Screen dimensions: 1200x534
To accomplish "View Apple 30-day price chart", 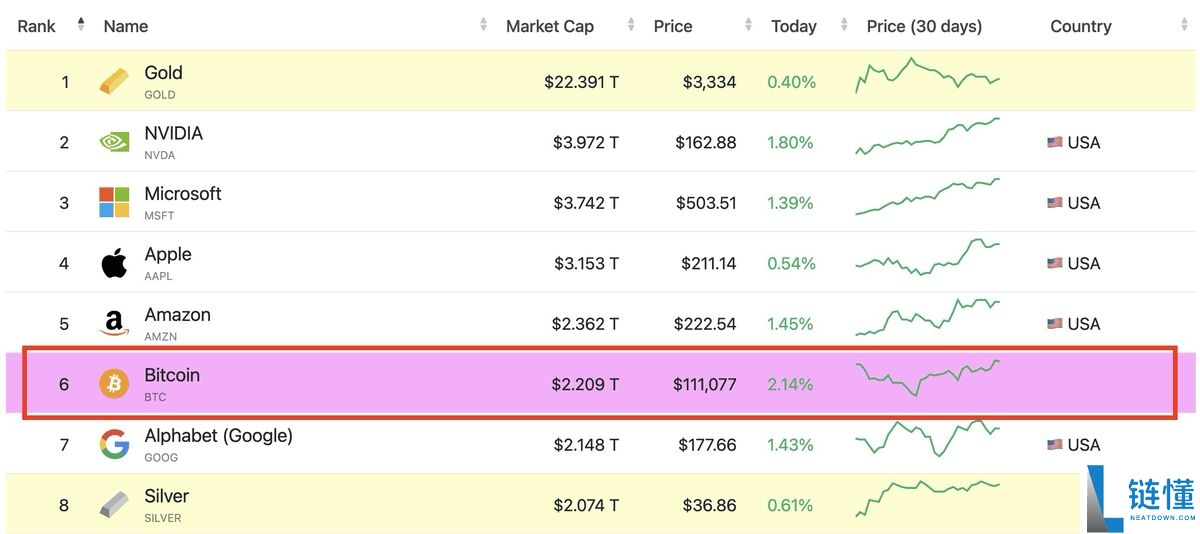I will (x=927, y=257).
